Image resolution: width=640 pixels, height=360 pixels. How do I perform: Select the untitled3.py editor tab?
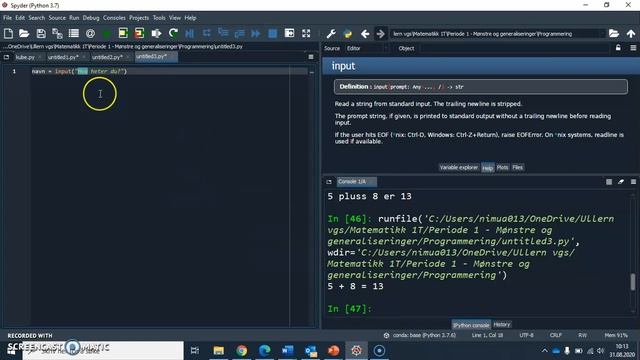click(x=156, y=57)
